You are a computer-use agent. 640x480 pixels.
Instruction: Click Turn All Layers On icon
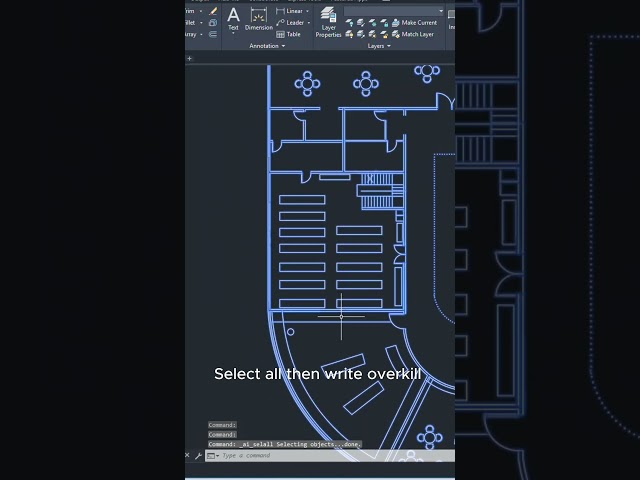coord(349,34)
